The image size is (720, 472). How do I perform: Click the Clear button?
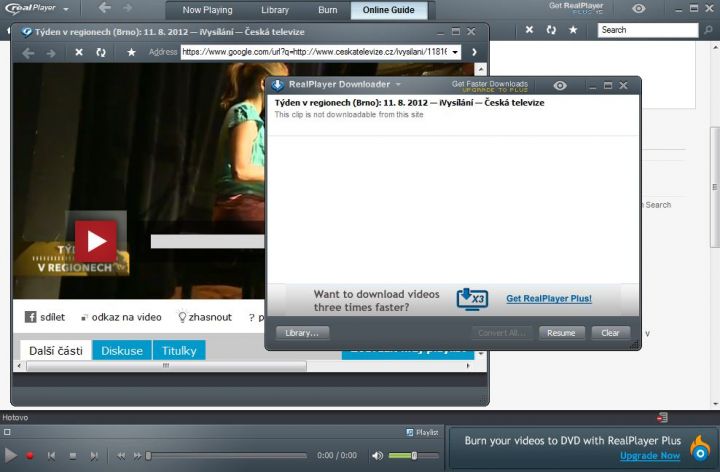point(610,333)
